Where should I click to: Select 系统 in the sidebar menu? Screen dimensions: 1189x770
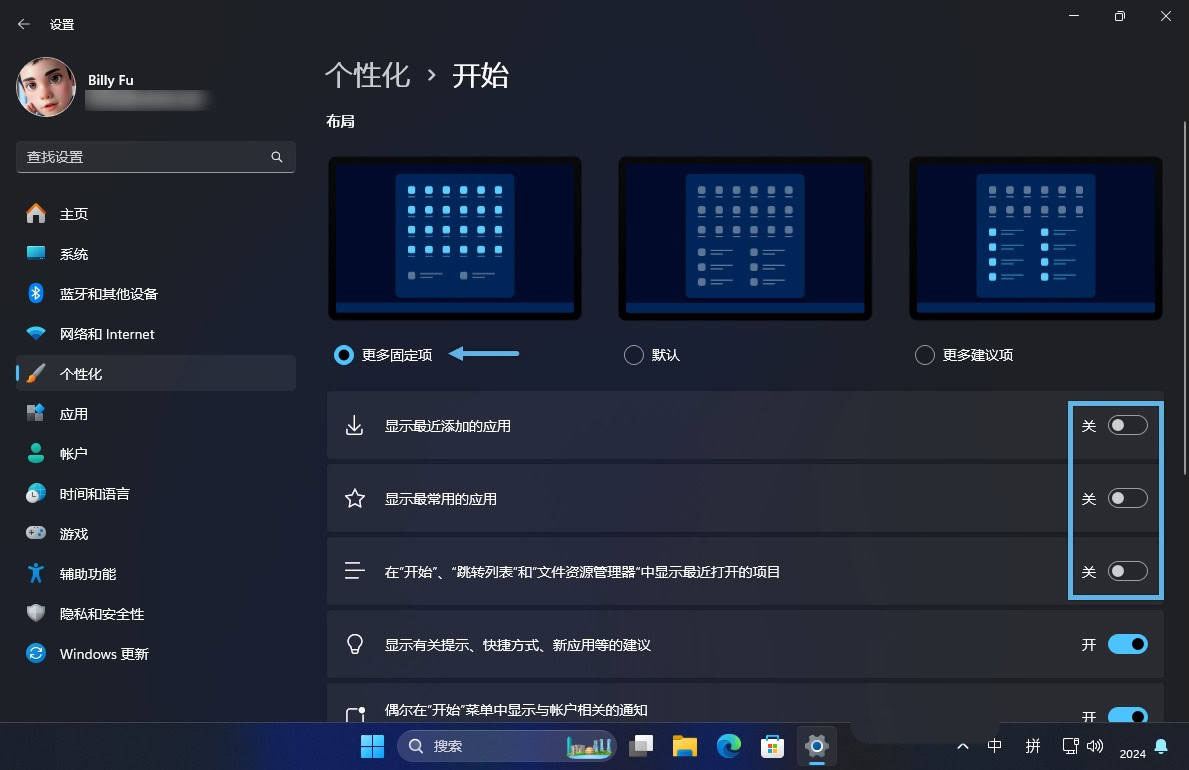pos(74,254)
